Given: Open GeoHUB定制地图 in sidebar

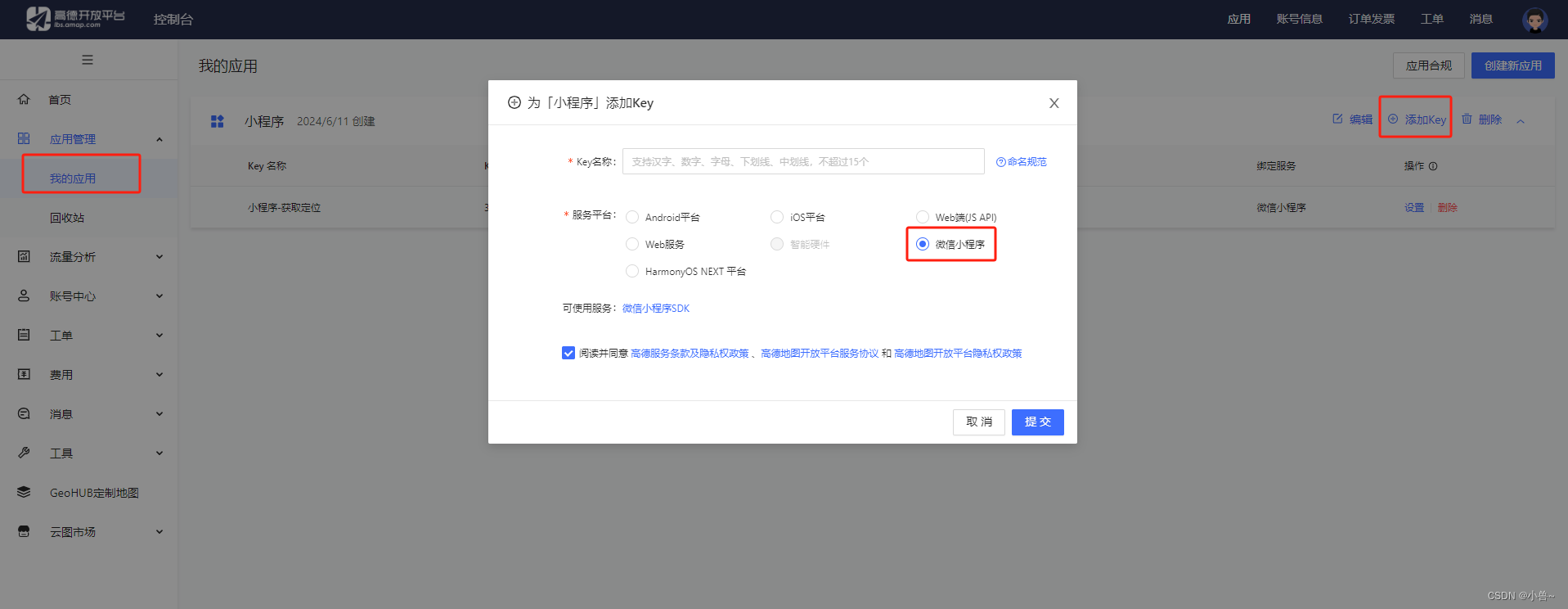Looking at the screenshot, I should (x=94, y=493).
